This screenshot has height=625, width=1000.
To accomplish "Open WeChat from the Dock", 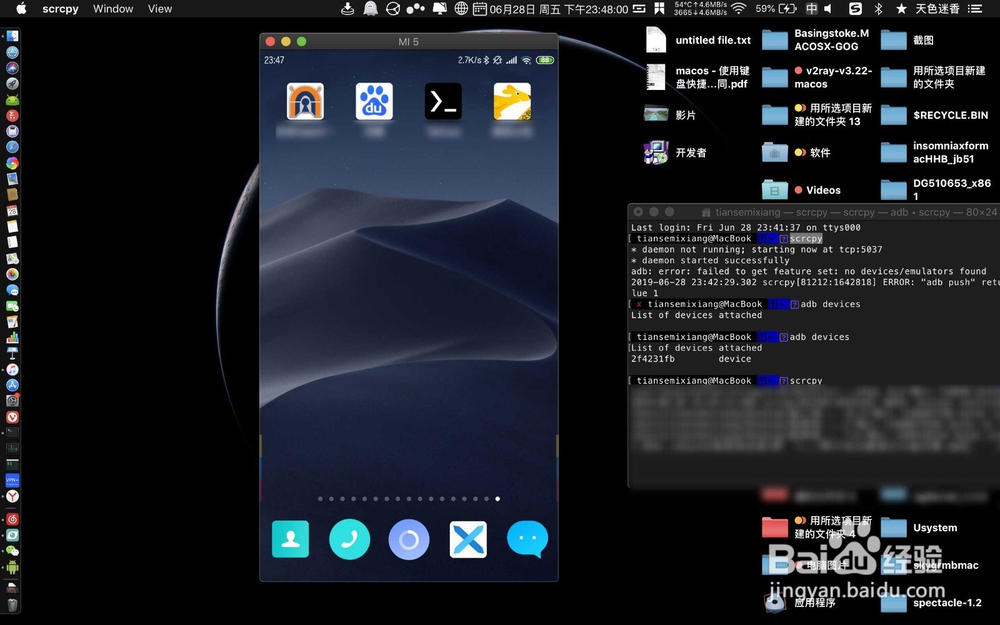I will tap(12, 551).
